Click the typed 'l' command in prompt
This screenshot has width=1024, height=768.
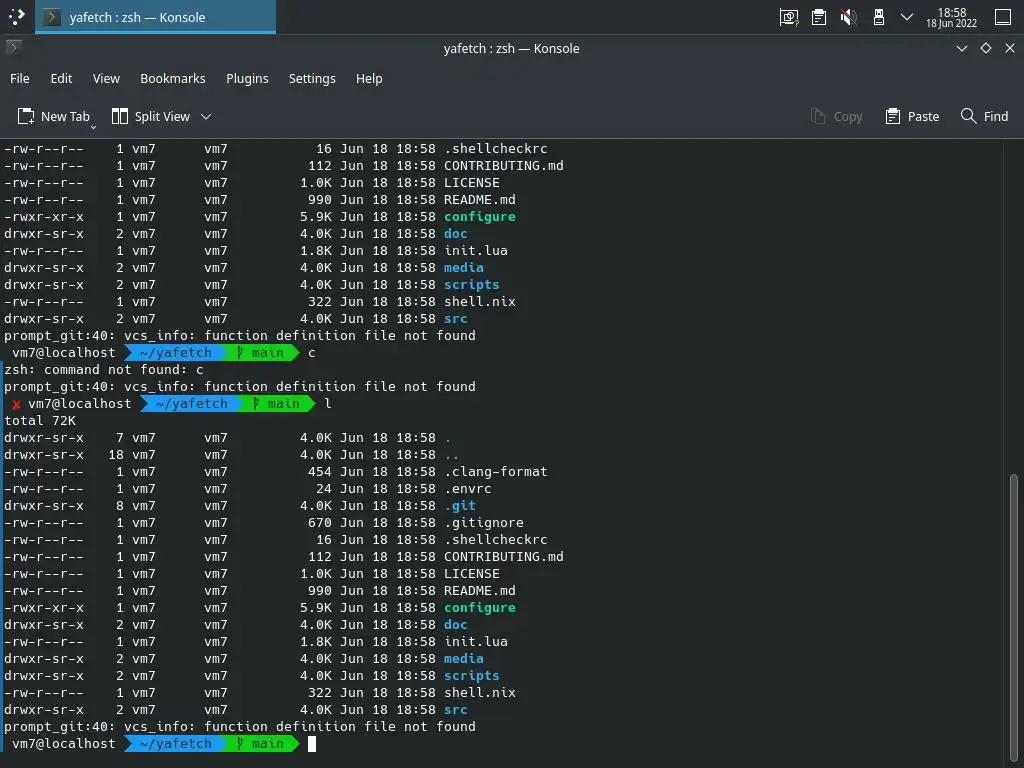[328, 404]
